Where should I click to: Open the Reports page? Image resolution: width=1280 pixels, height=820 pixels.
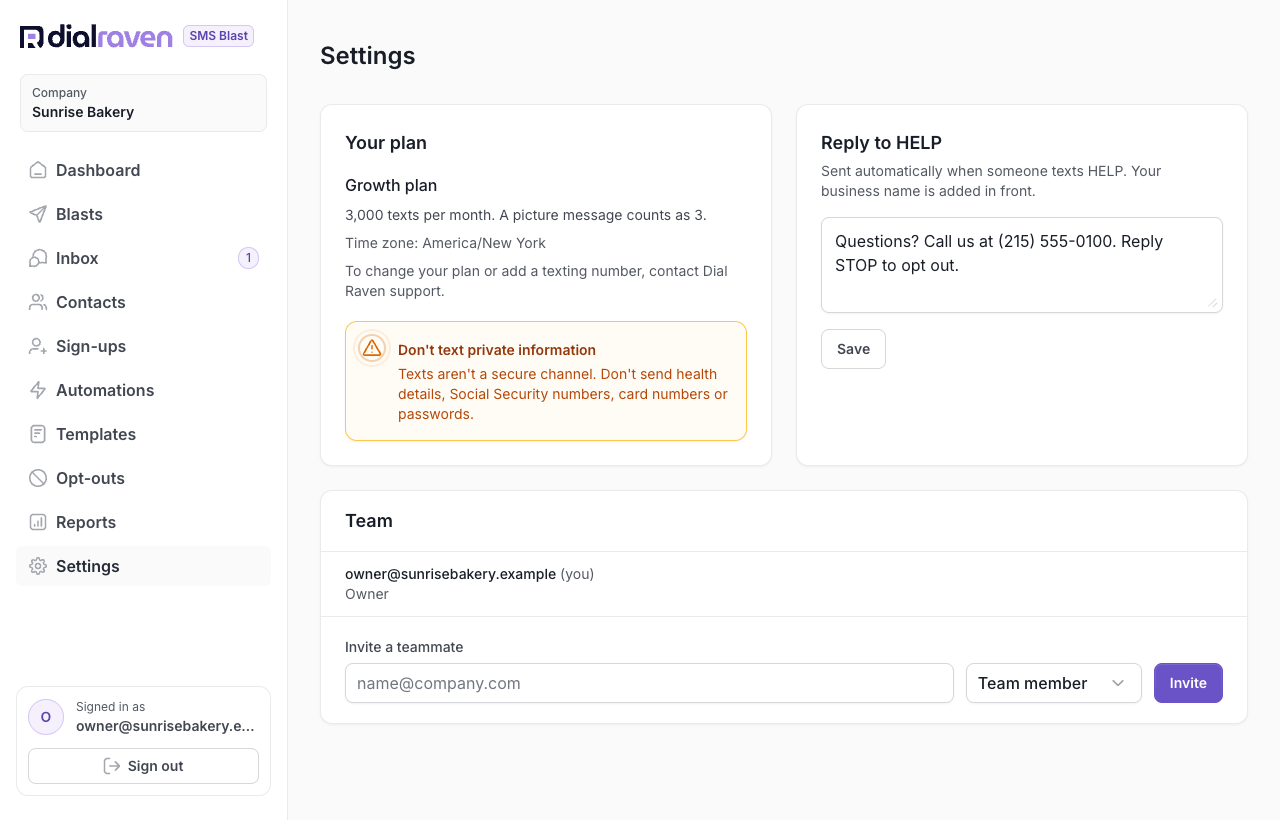click(x=143, y=522)
